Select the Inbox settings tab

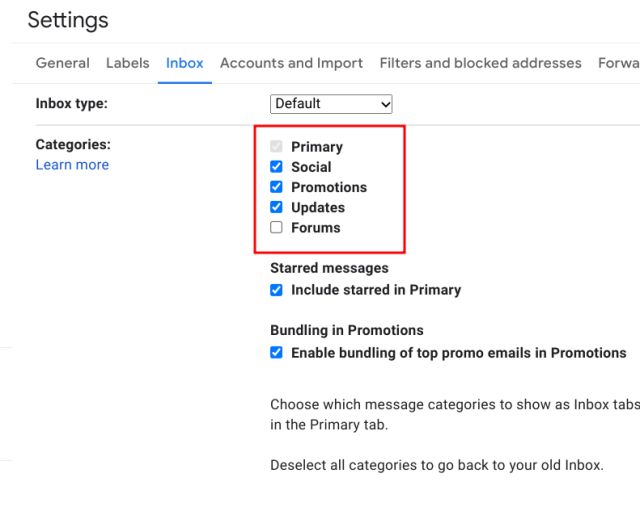[184, 63]
